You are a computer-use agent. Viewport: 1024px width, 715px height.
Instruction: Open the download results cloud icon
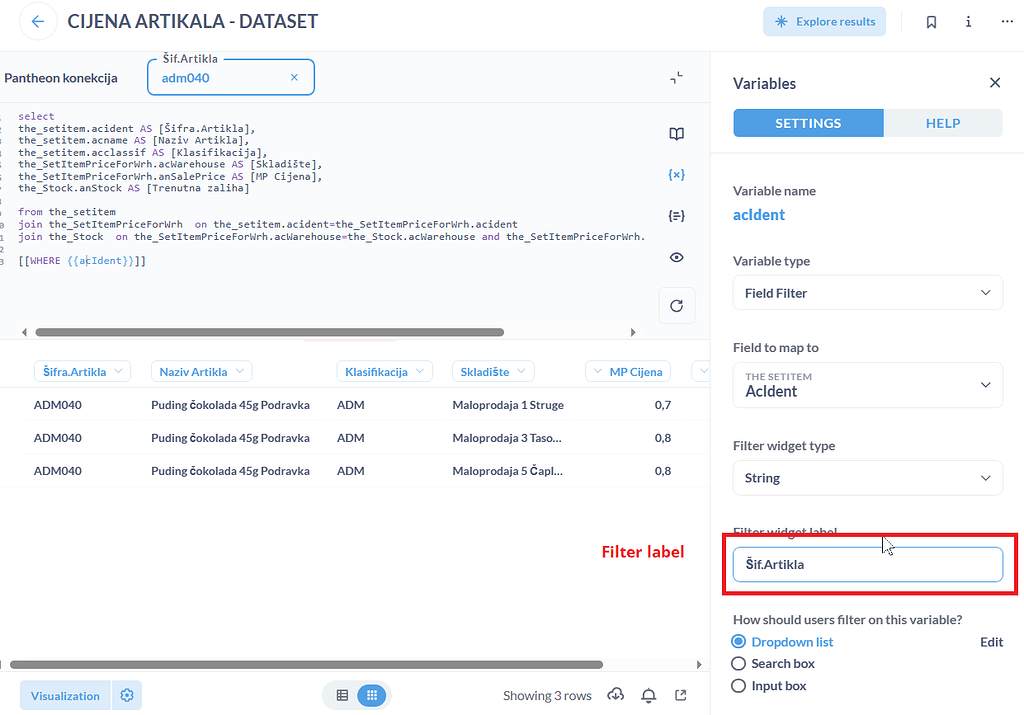coord(616,694)
